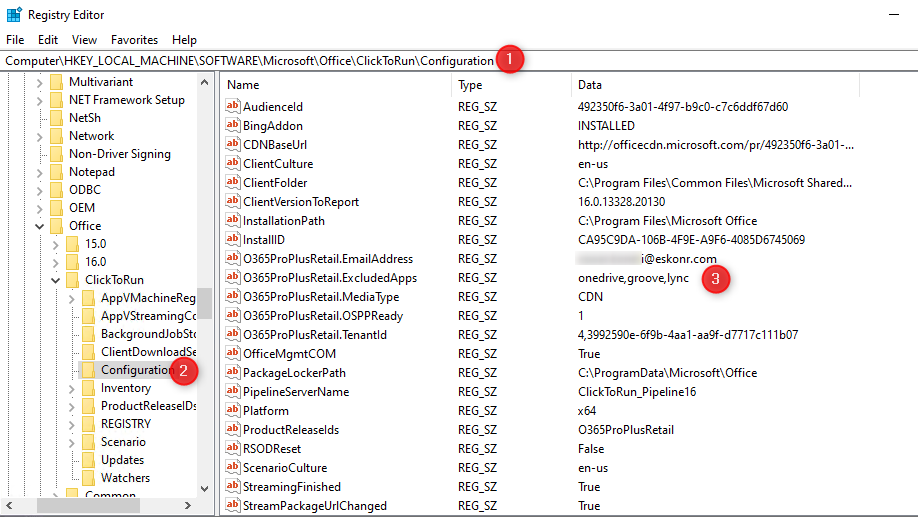
Task: Click the tree pane scroll-up arrow
Action: (204, 83)
